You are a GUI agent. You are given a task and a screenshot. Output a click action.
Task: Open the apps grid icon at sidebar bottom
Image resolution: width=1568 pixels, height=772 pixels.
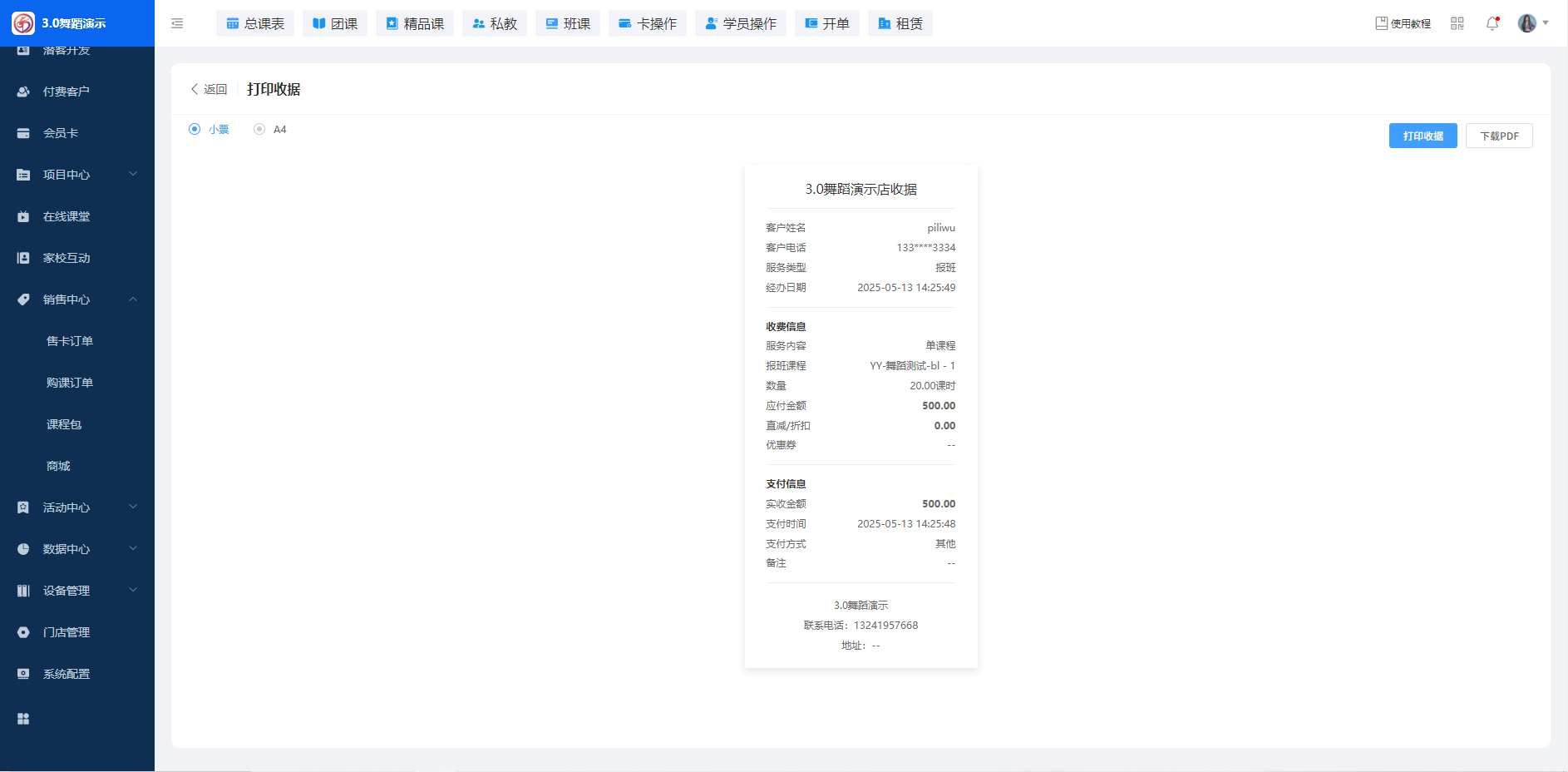click(23, 719)
